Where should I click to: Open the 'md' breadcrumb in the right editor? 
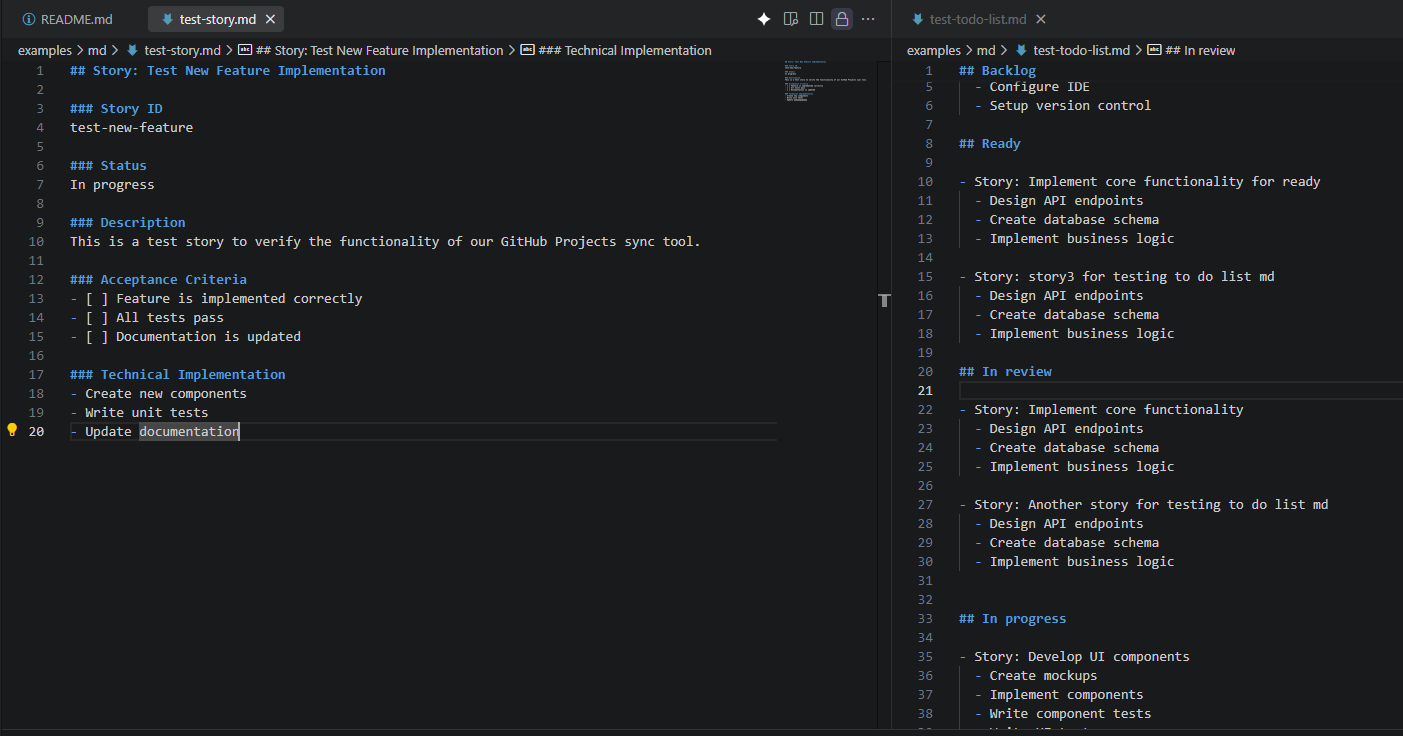point(986,50)
